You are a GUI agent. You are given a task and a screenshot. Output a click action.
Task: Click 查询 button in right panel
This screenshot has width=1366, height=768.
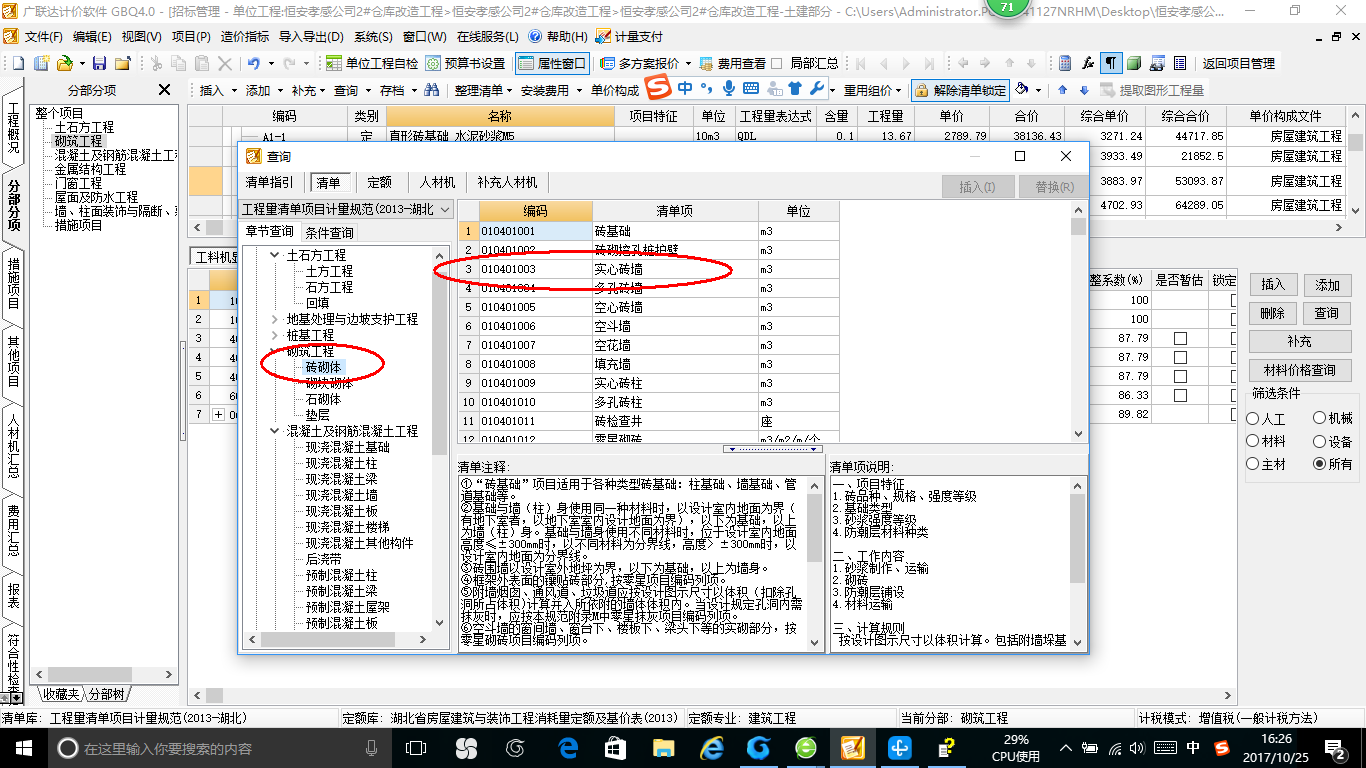click(x=1327, y=313)
